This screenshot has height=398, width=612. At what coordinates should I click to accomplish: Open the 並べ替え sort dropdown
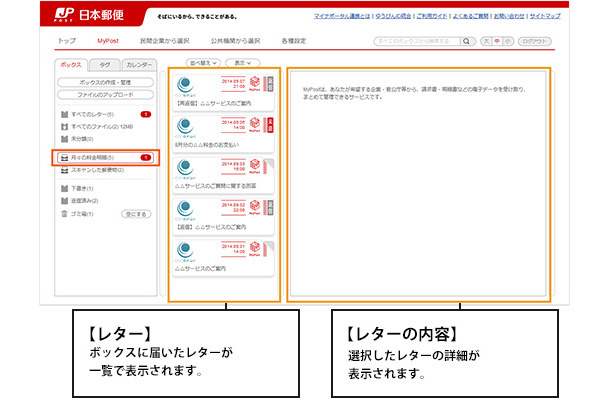coord(203,63)
